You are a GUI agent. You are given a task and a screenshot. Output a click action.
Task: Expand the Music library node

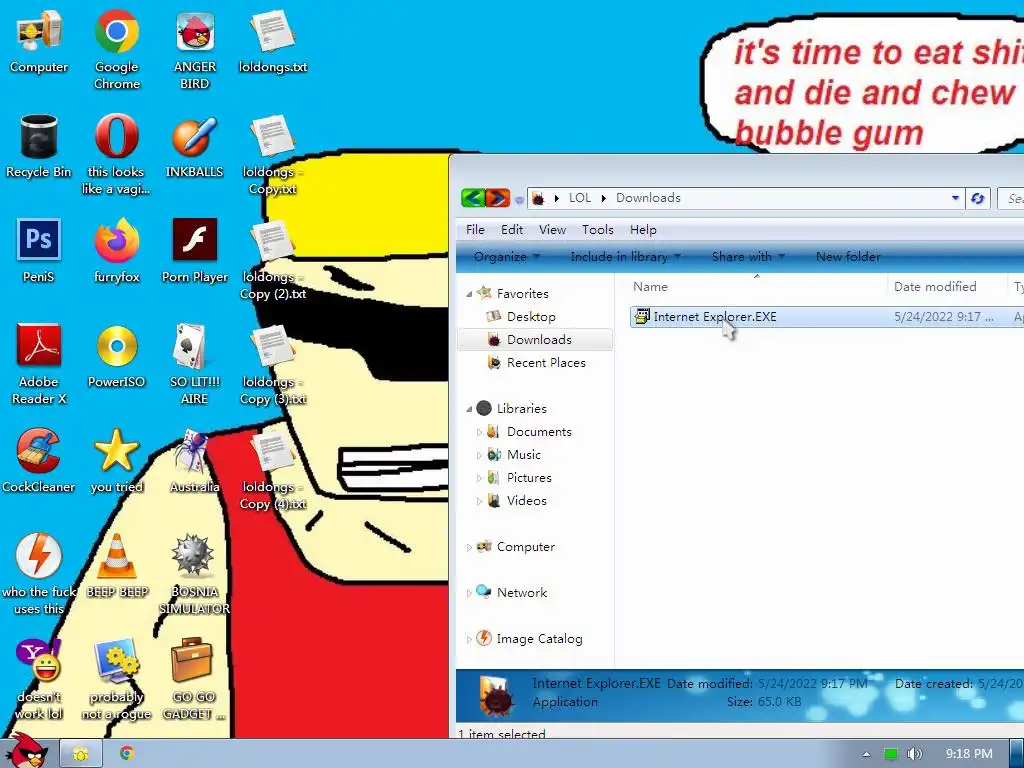[479, 455]
